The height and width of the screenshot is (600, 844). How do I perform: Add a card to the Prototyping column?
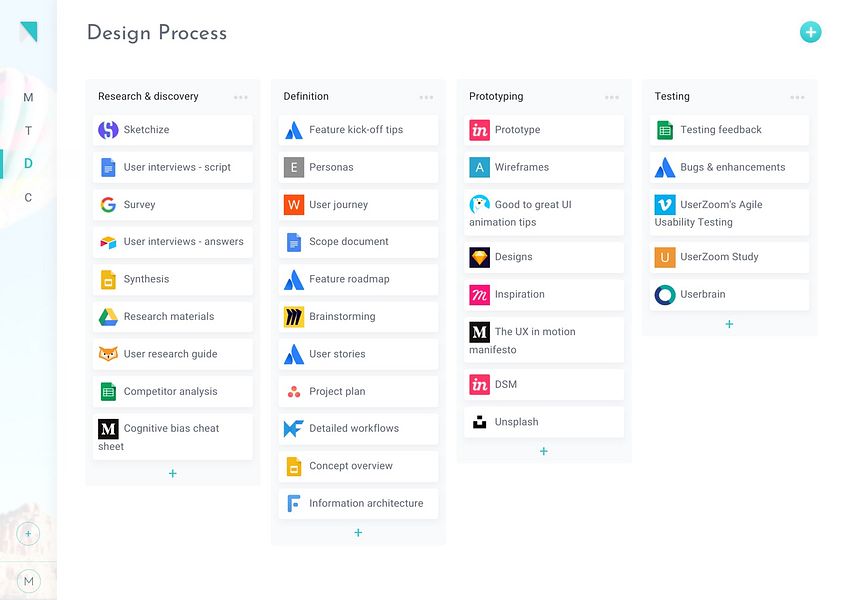544,451
